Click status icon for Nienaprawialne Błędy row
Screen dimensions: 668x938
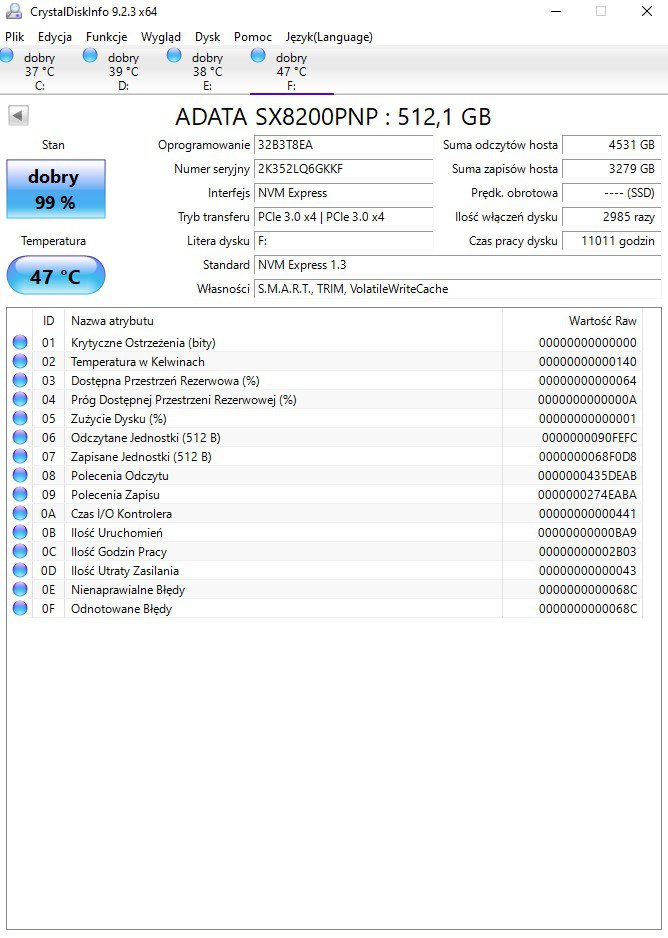point(20,589)
